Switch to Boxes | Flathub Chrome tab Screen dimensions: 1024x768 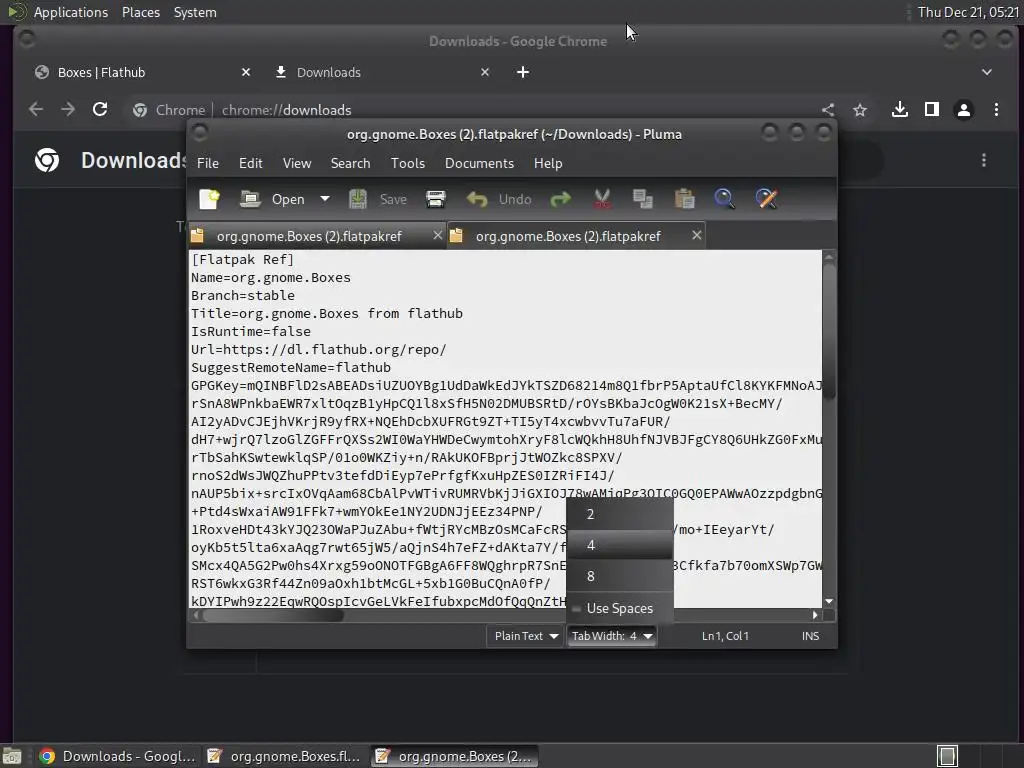(x=140, y=72)
